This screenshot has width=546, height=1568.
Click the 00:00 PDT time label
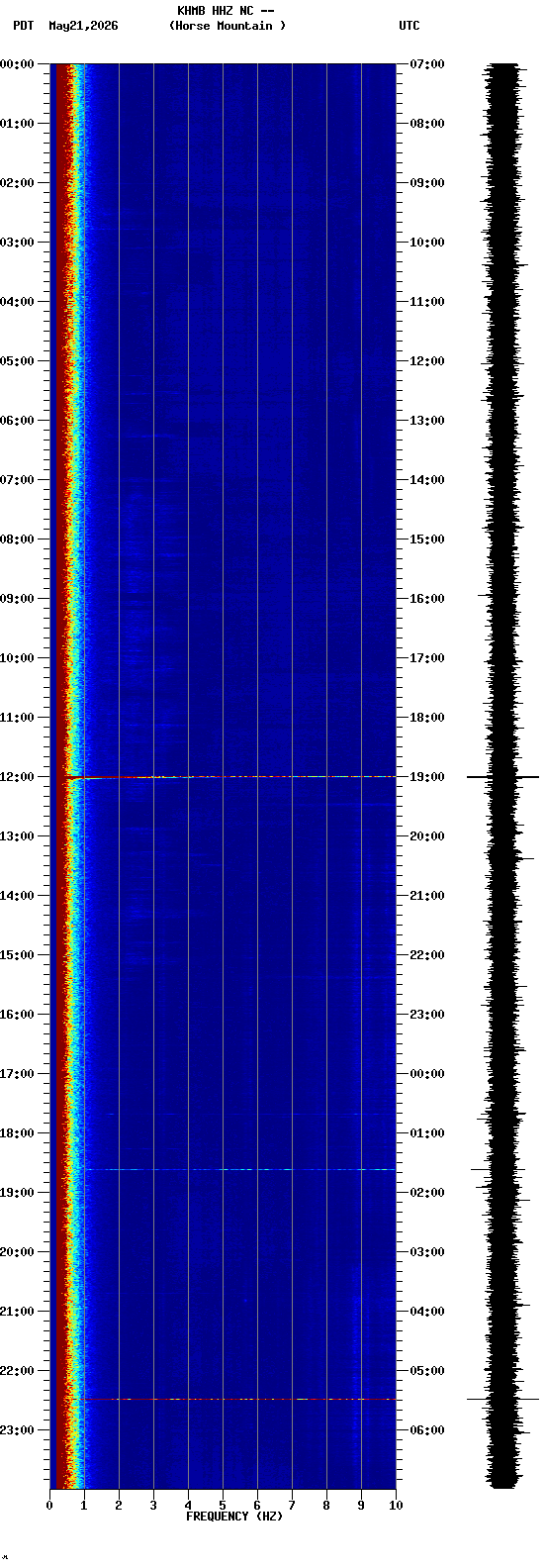point(17,64)
